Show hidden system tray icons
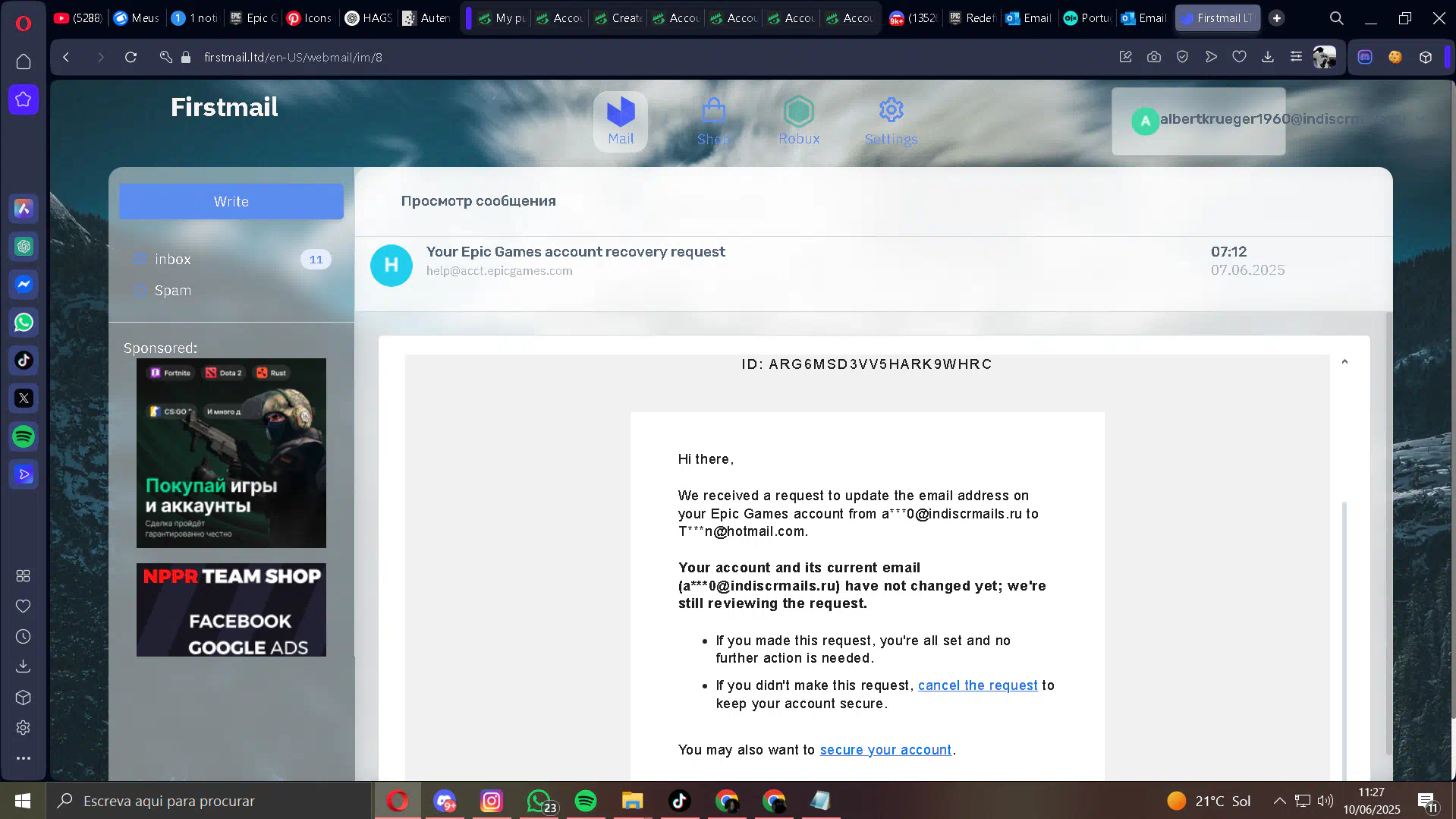 1279,801
